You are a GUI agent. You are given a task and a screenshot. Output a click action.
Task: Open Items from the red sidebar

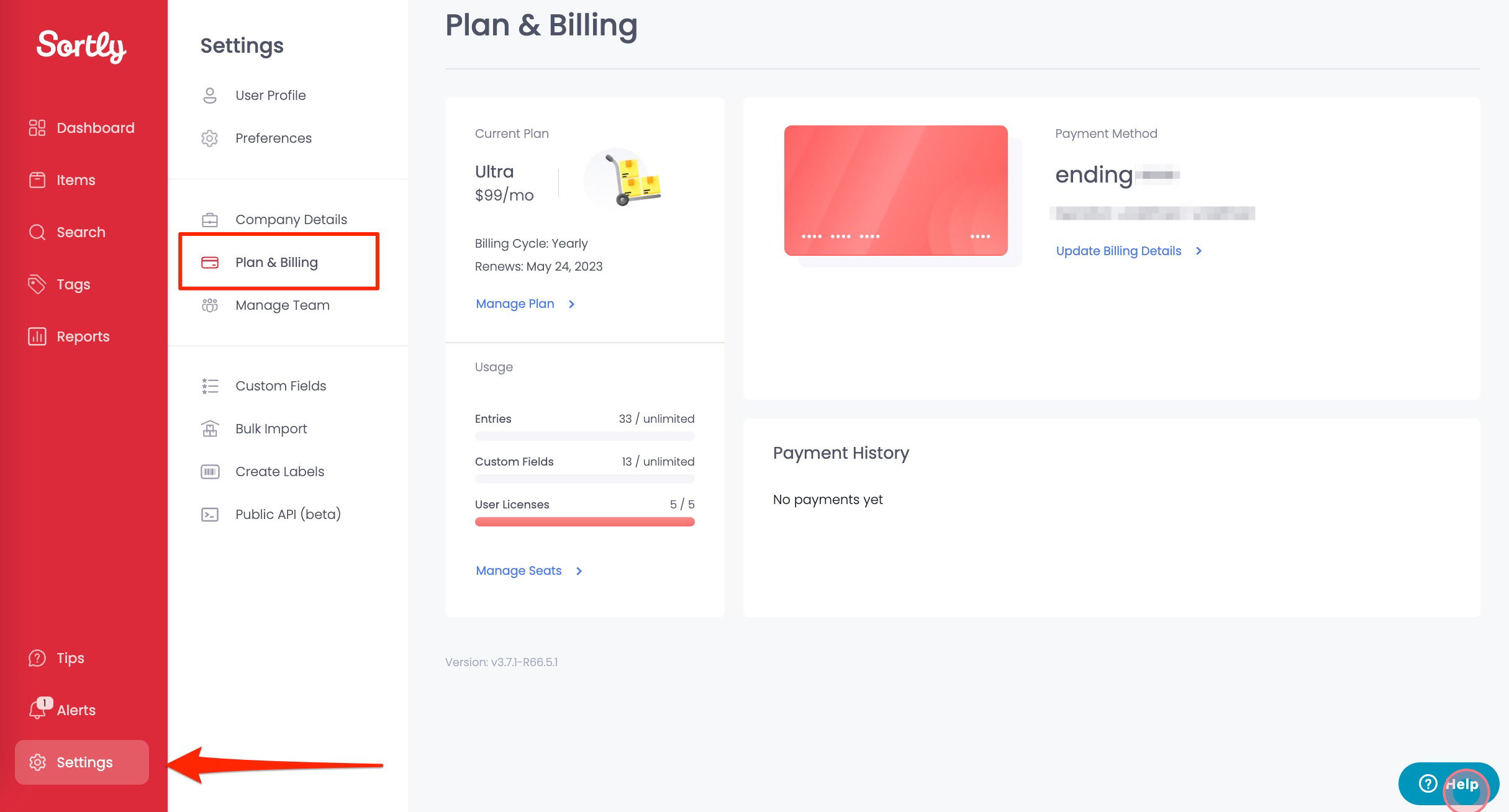37,179
